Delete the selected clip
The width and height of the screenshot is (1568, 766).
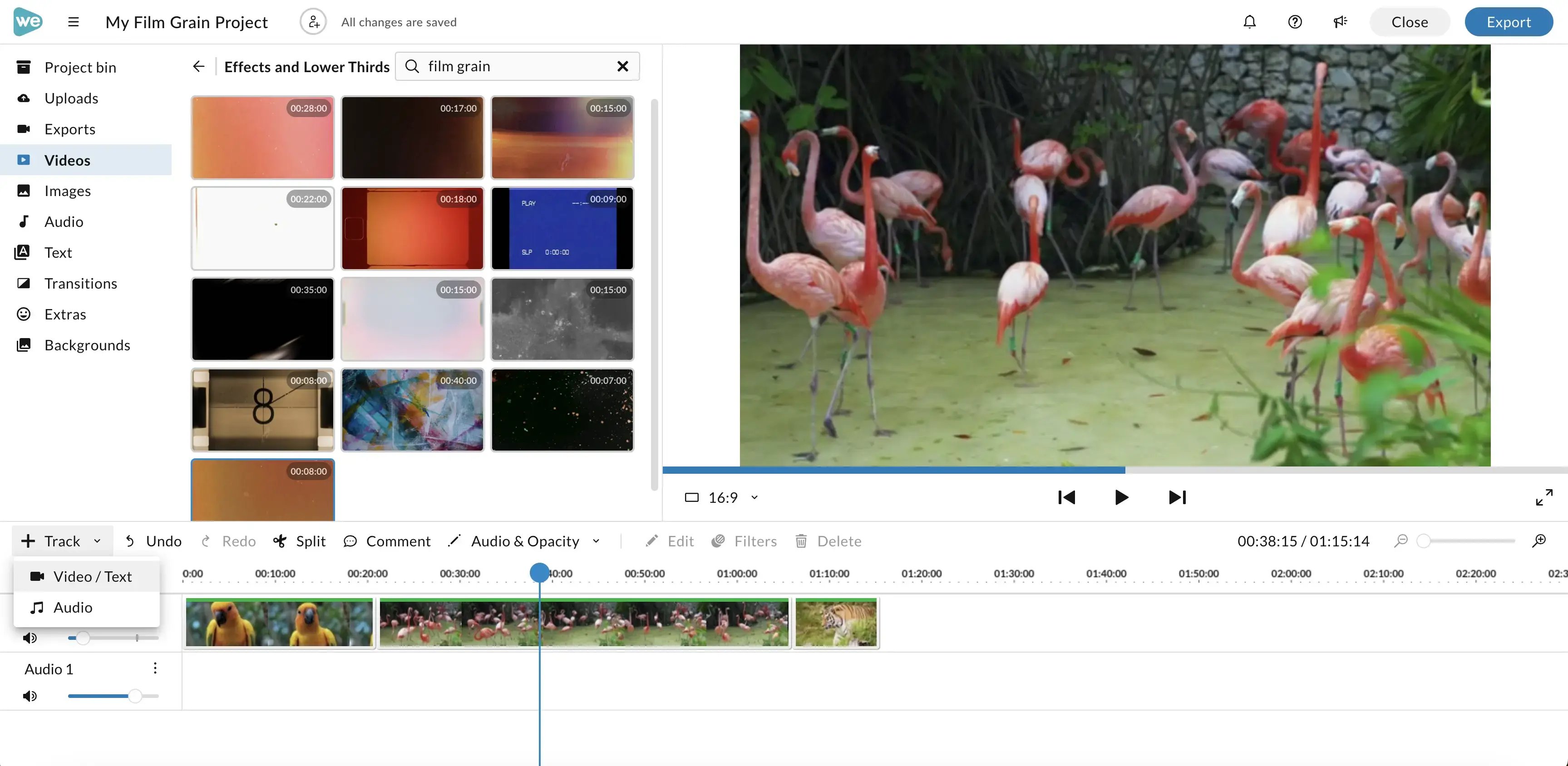(x=828, y=541)
